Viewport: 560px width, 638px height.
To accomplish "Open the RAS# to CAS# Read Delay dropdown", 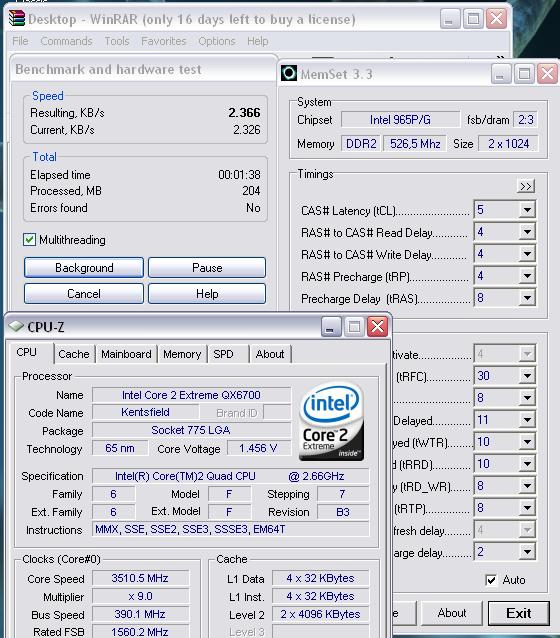I will click(x=527, y=232).
